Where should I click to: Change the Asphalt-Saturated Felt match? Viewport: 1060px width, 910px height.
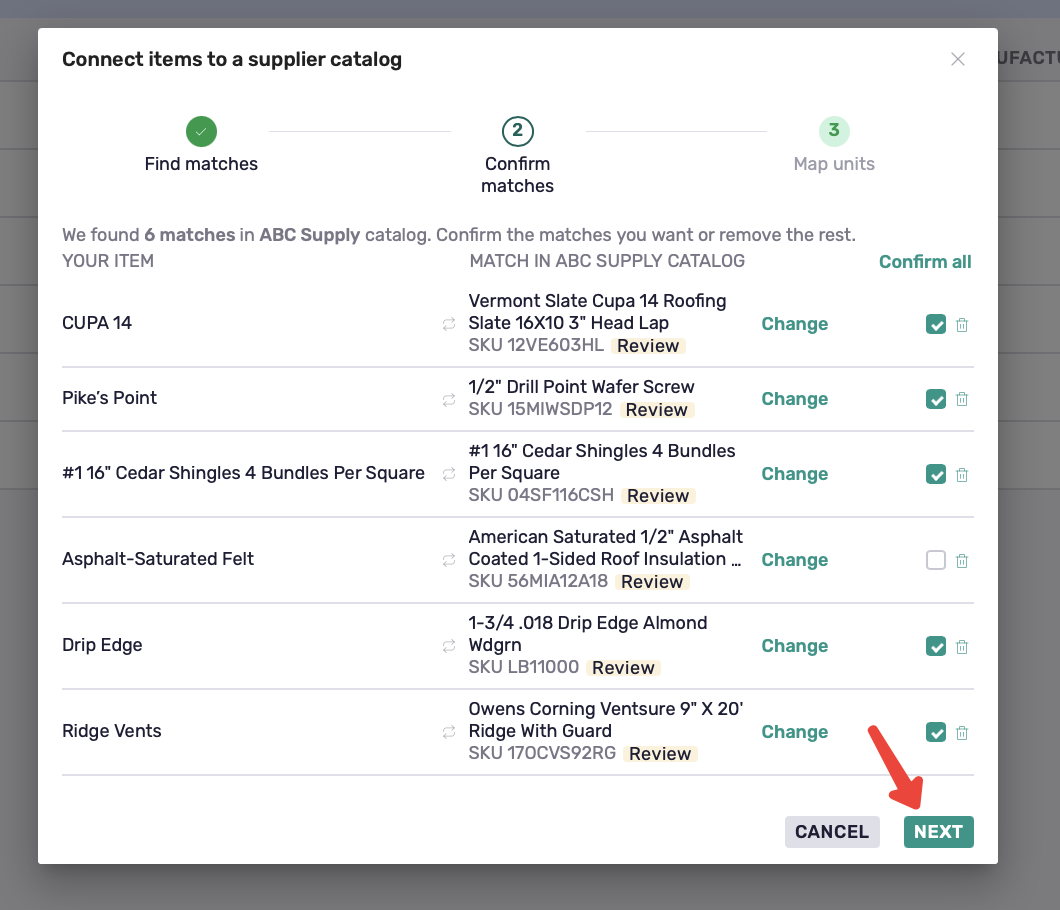(x=794, y=560)
